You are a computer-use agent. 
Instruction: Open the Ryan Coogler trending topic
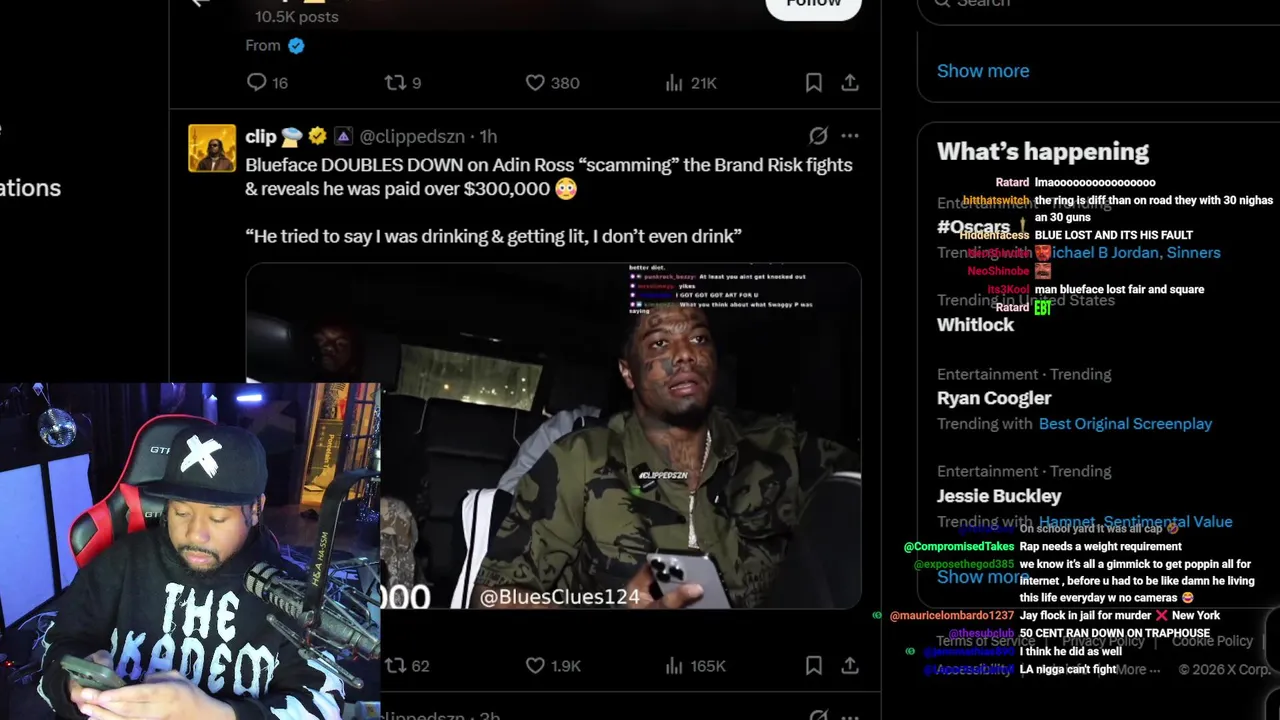coord(994,398)
